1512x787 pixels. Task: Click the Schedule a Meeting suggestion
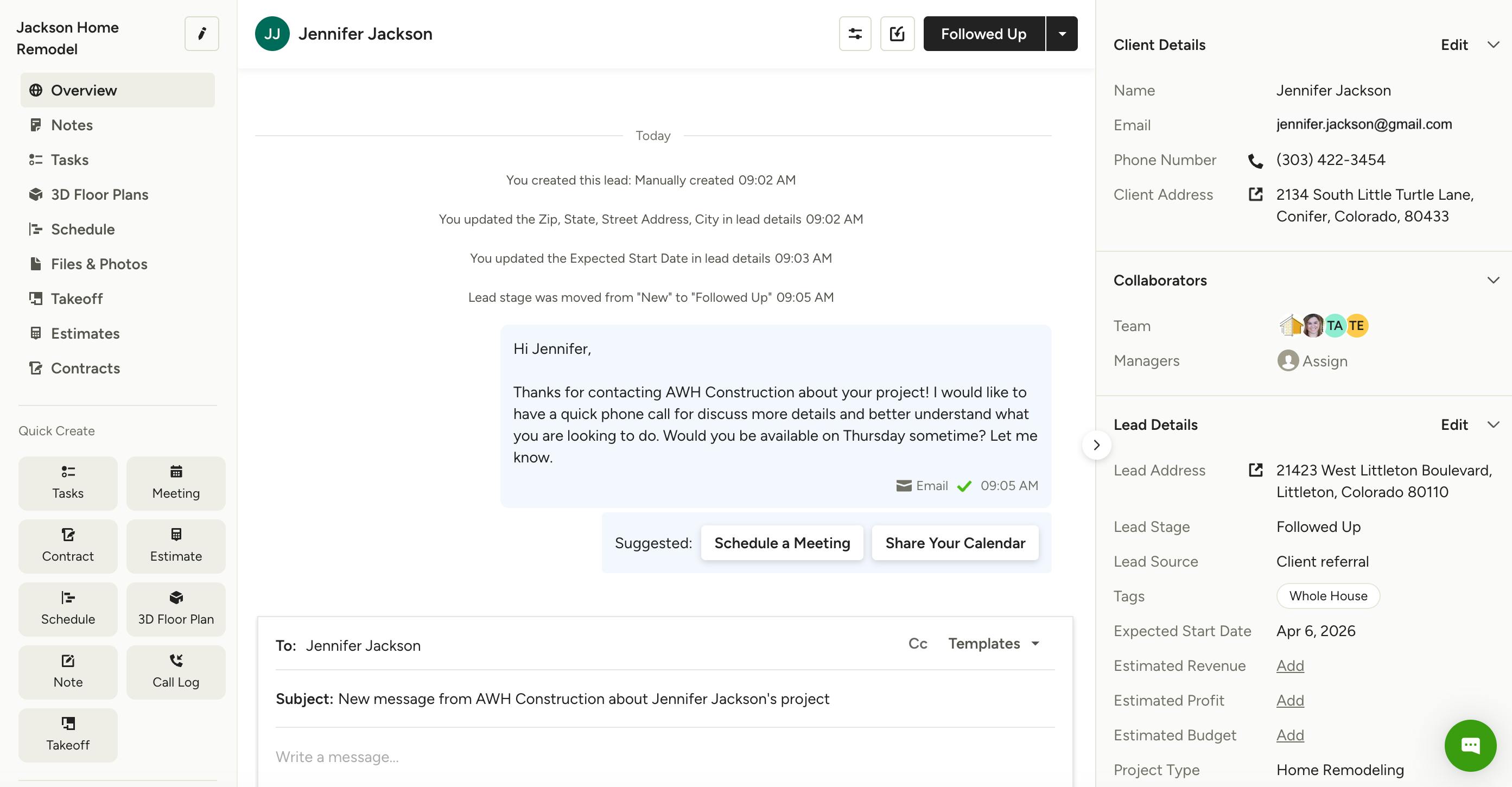pyautogui.click(x=782, y=543)
